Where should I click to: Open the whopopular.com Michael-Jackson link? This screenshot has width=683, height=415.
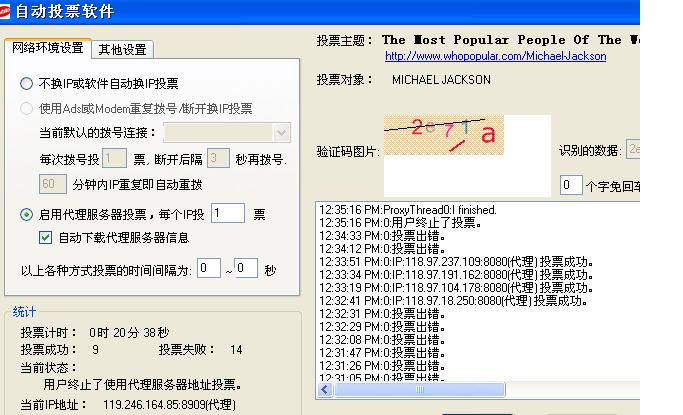click(495, 57)
